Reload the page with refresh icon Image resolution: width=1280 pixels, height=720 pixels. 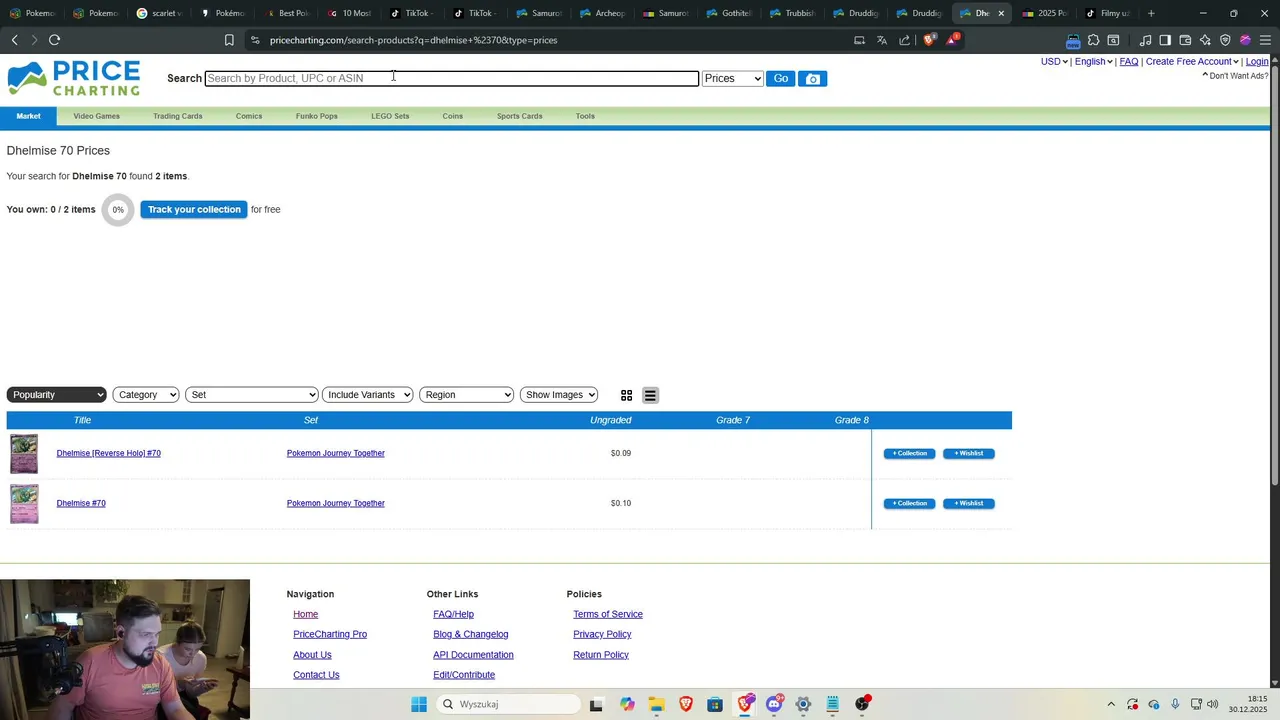tap(55, 40)
